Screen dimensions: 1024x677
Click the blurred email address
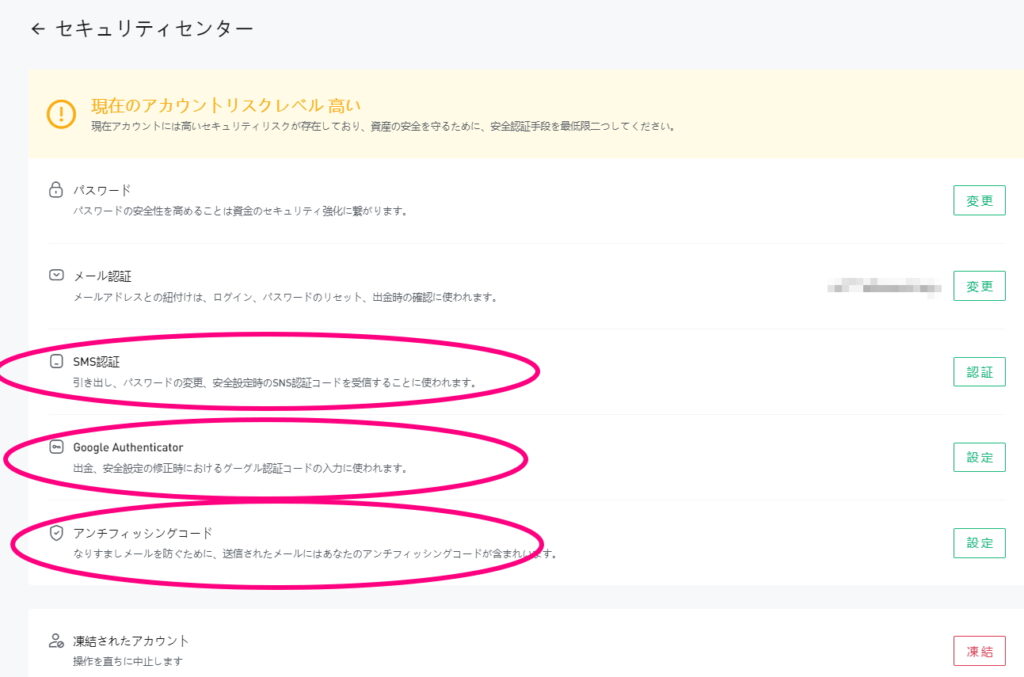tap(884, 287)
